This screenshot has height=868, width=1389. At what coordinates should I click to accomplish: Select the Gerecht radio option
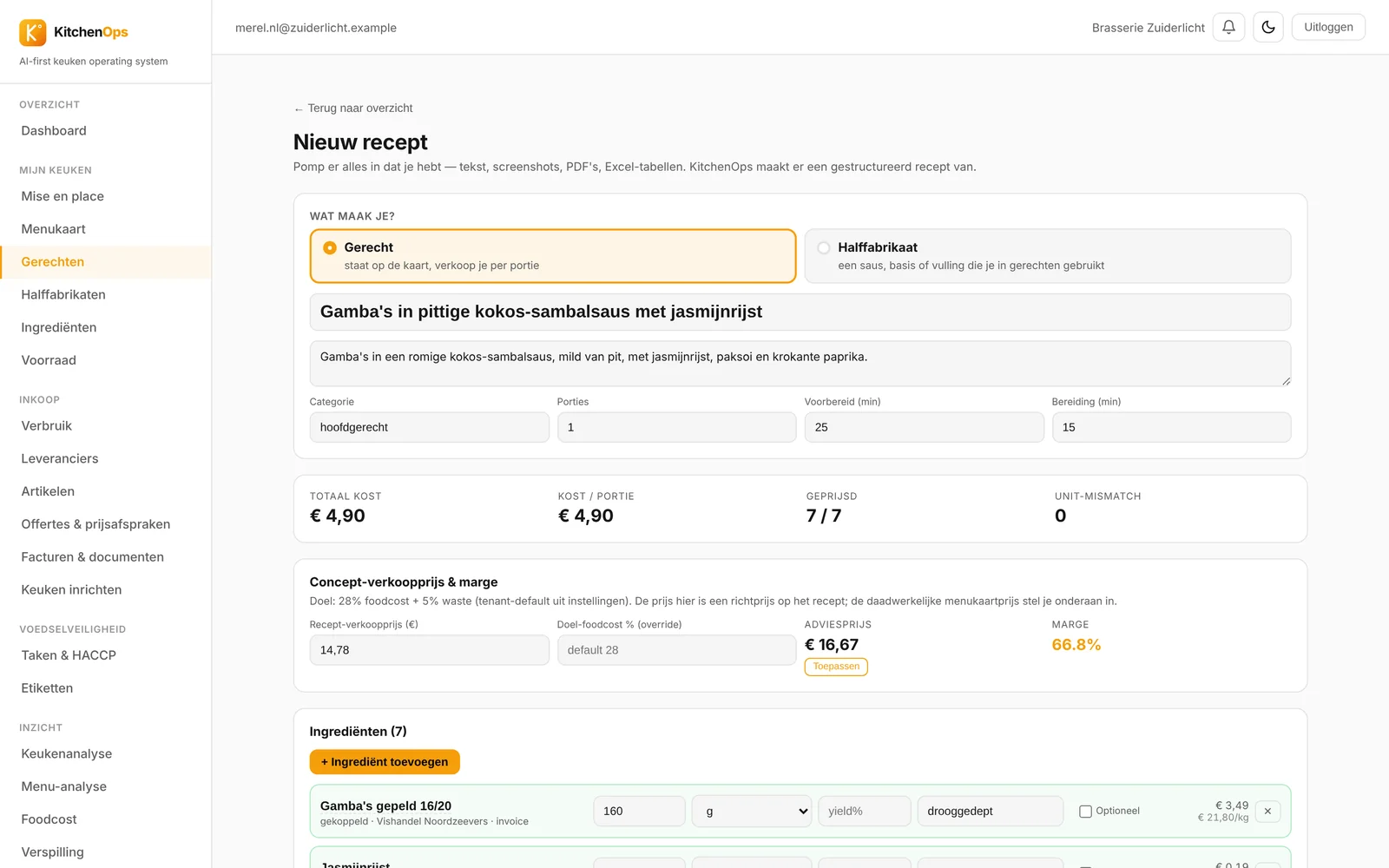[330, 247]
